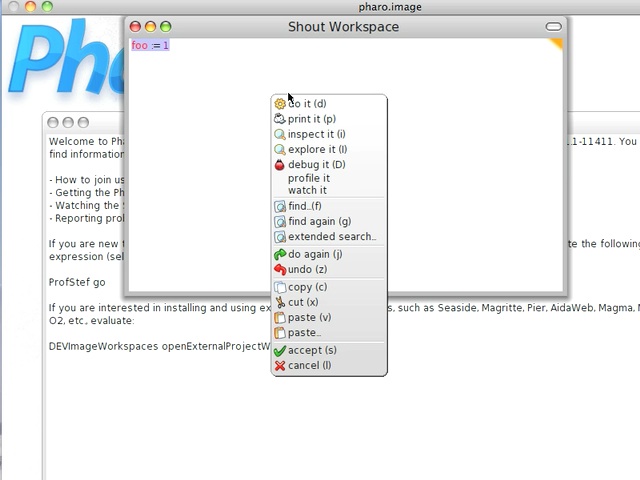This screenshot has height=480, width=640.
Task: Click the green checkmark icon for accept
Action: pyautogui.click(x=280, y=351)
